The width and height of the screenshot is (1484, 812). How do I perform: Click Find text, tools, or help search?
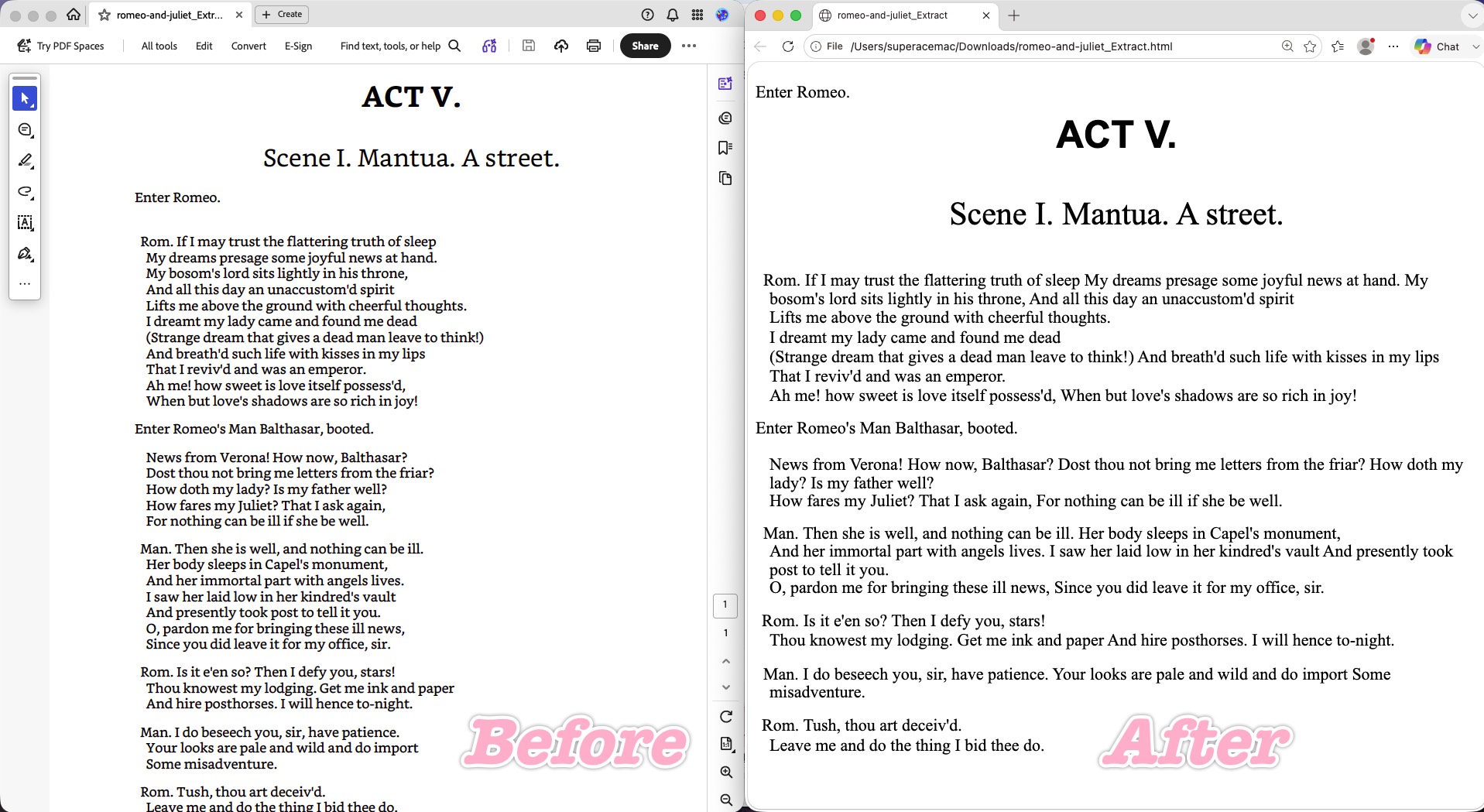tap(400, 46)
